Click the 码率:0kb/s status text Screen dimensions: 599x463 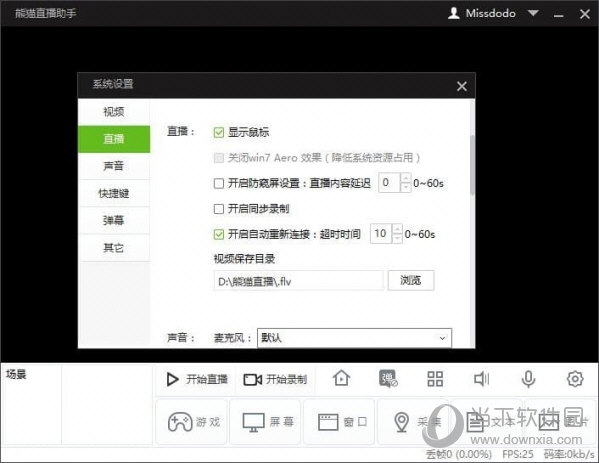coord(569,454)
